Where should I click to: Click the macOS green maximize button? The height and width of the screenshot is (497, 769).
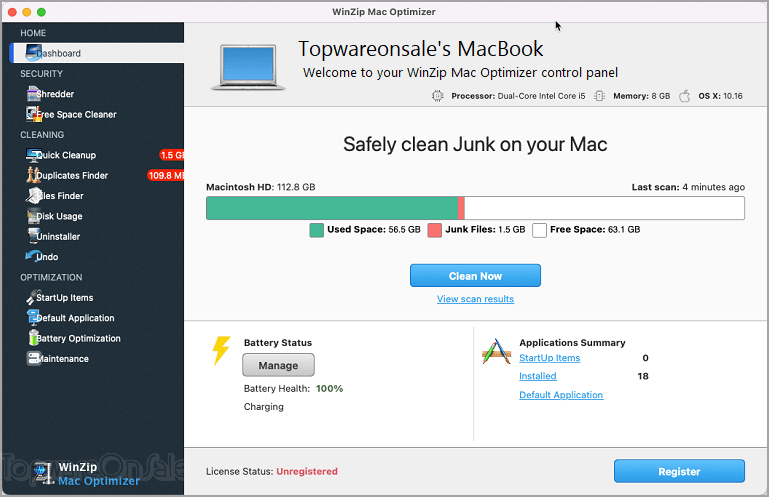click(x=41, y=12)
